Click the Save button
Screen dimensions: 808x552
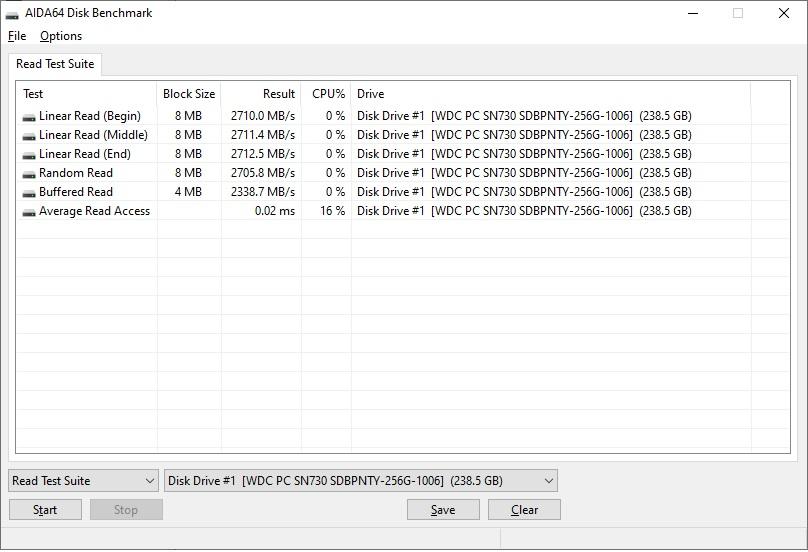pos(443,510)
